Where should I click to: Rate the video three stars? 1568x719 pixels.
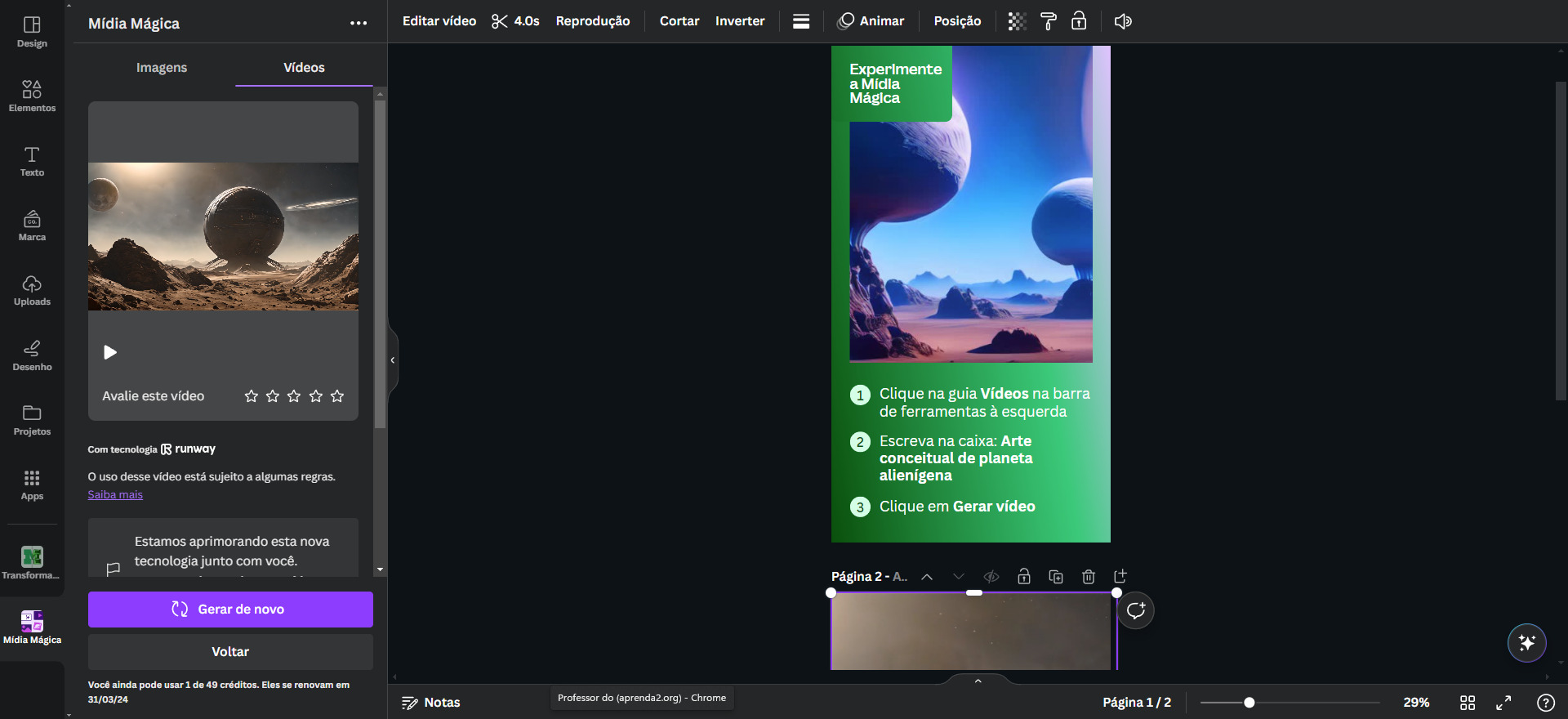pyautogui.click(x=294, y=396)
